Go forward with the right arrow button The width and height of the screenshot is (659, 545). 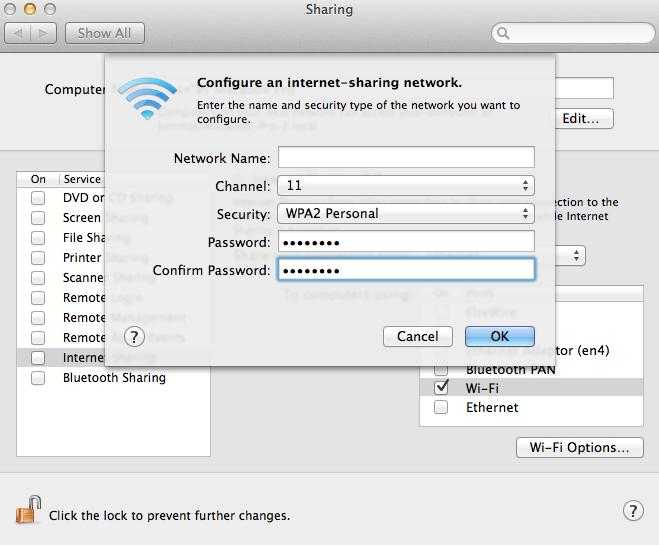[43, 33]
